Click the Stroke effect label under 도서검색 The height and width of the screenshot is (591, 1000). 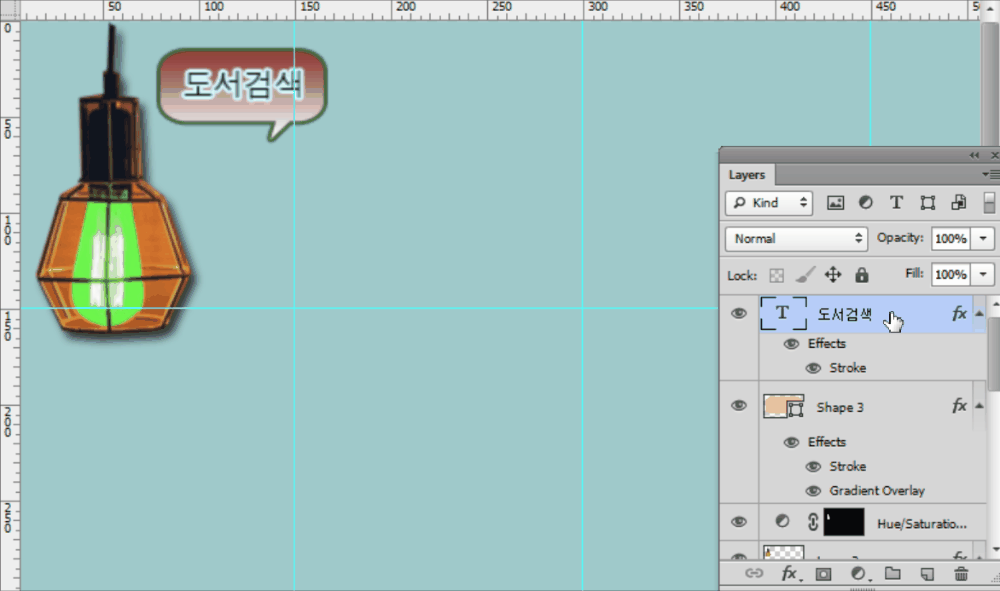pos(848,368)
